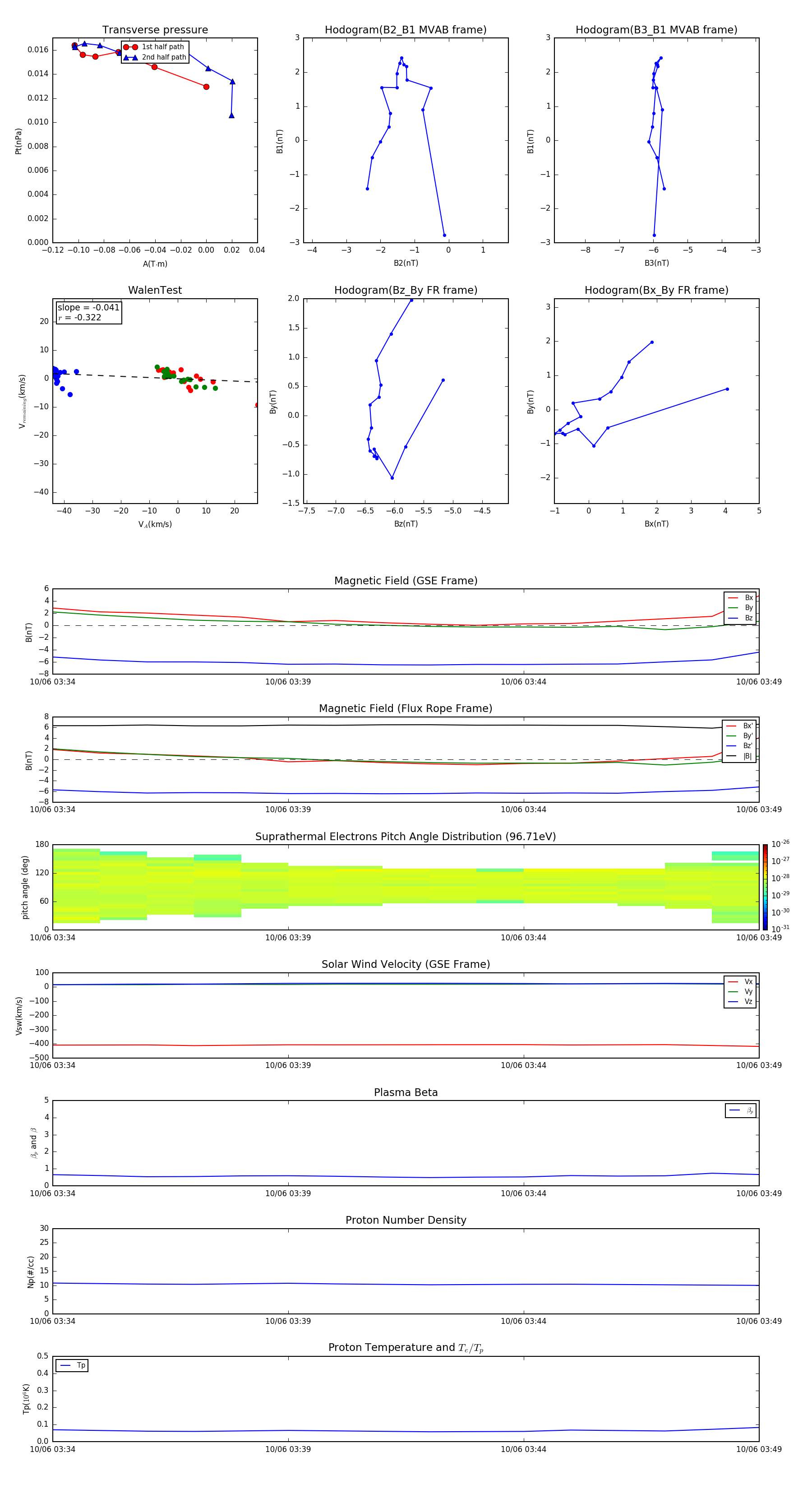Screen dimensions: 812x1489
Task: Click the "βp and β" y-axis label
Action: click(33, 1143)
